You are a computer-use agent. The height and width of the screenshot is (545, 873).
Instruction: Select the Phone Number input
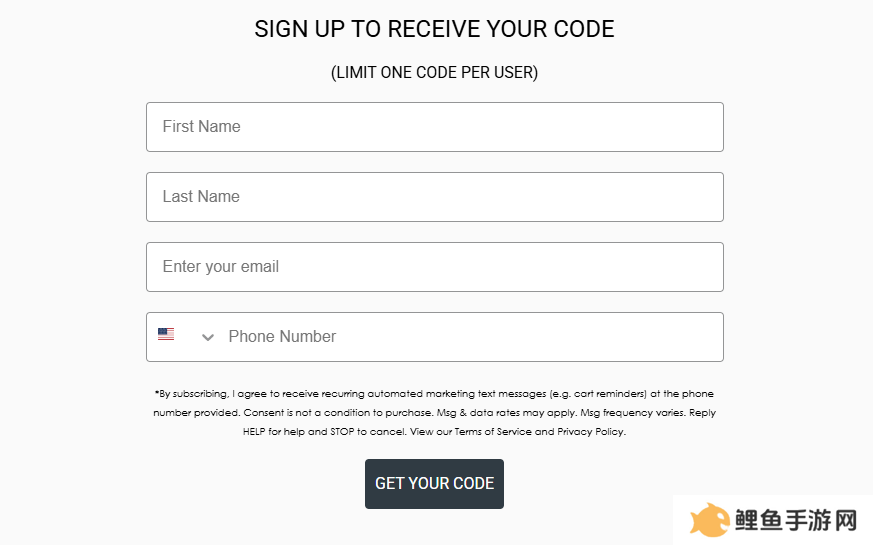[473, 337]
